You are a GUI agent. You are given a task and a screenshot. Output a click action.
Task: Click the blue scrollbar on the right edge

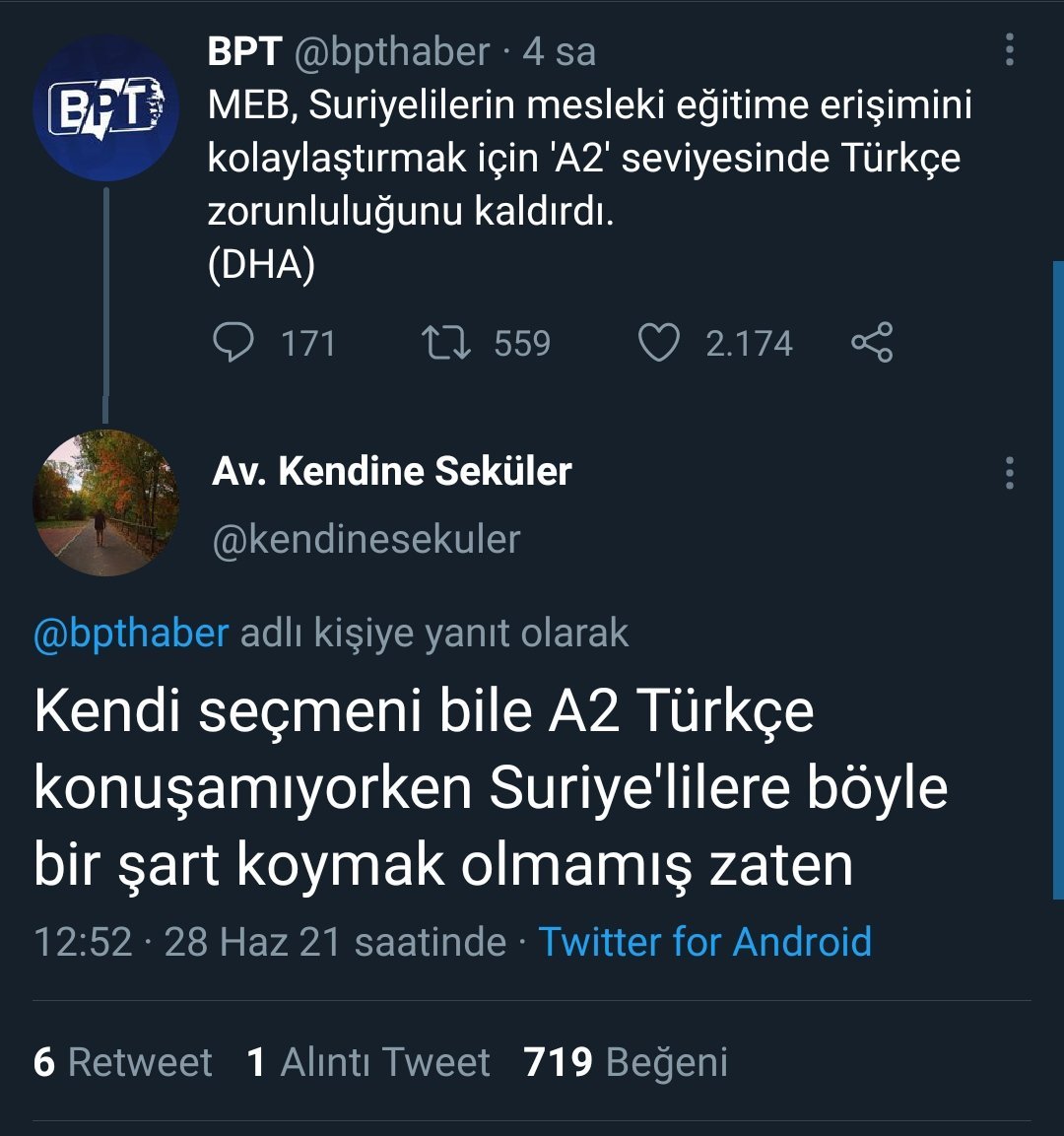click(1058, 581)
